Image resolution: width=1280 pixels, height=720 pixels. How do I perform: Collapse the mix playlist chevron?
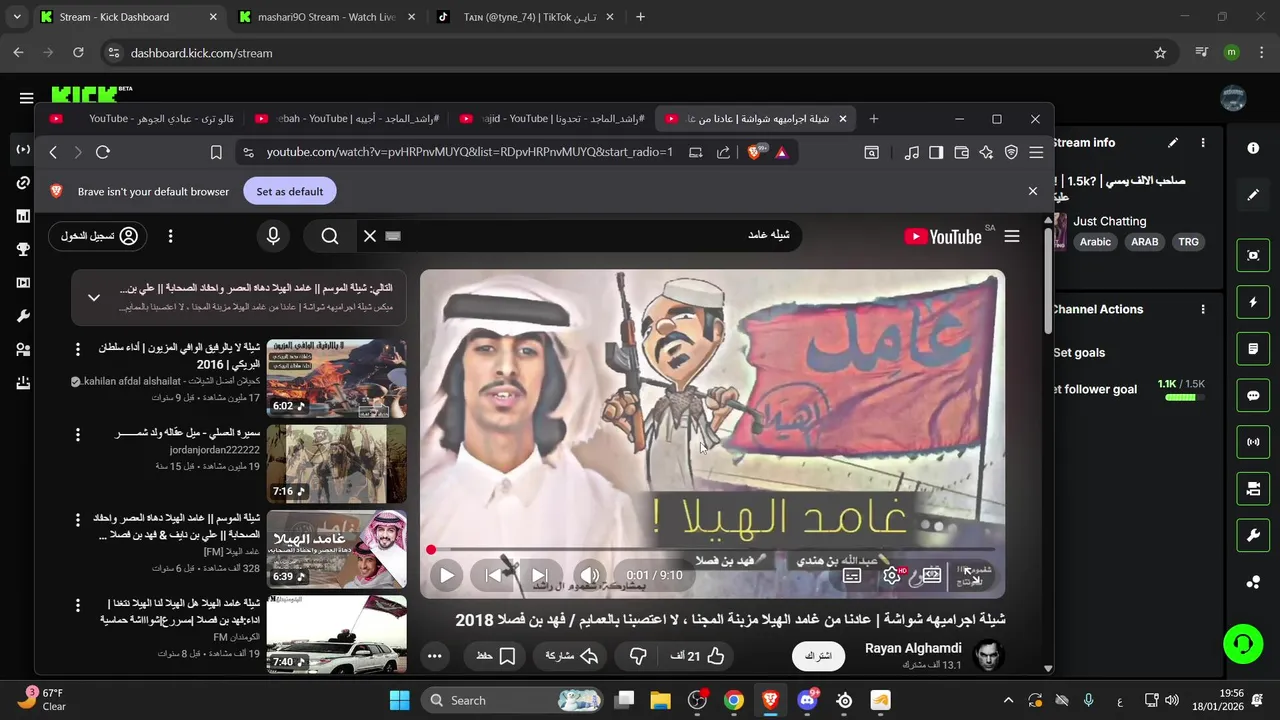point(94,297)
